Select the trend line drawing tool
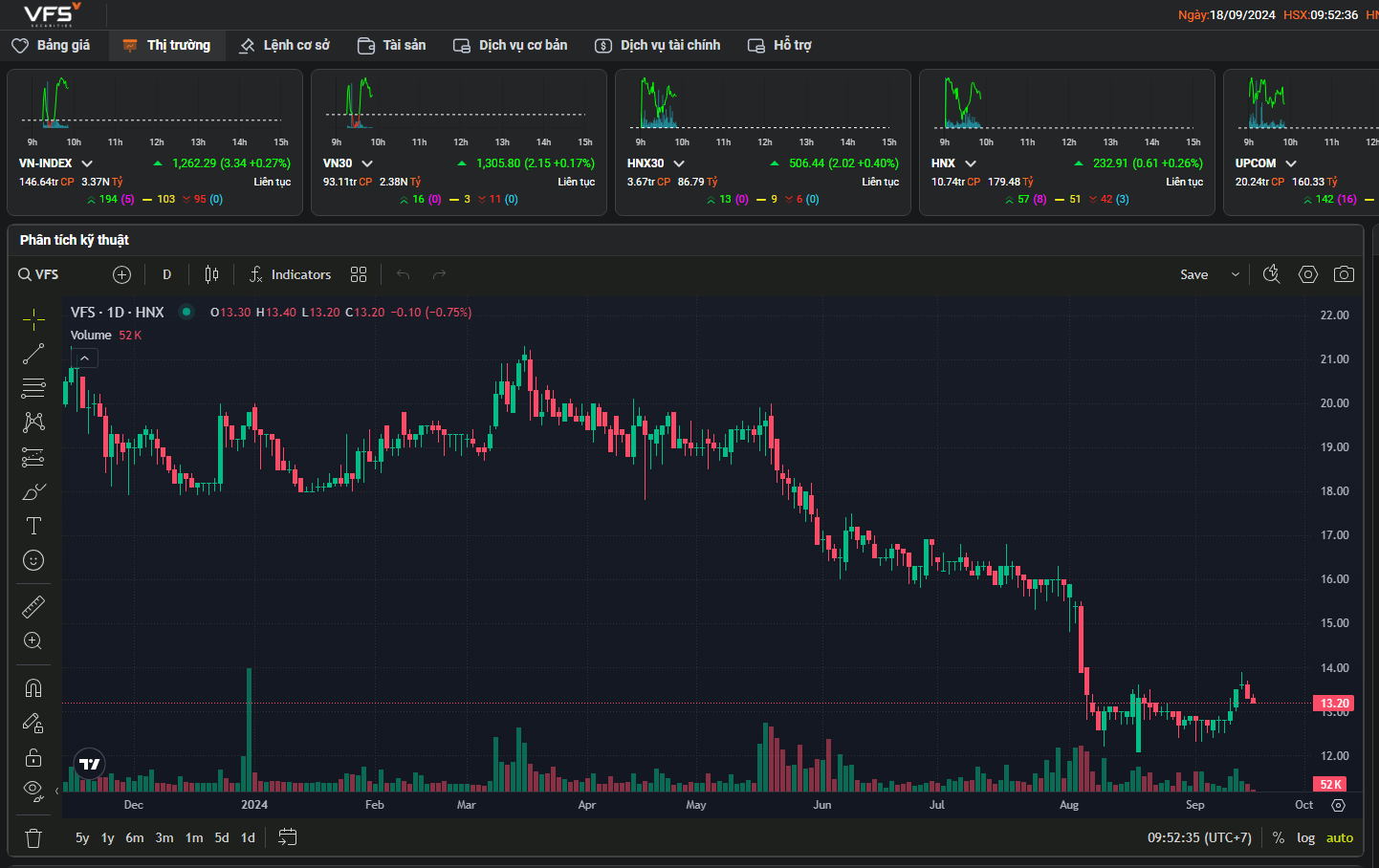Viewport: 1379px width, 868px height. [x=33, y=354]
